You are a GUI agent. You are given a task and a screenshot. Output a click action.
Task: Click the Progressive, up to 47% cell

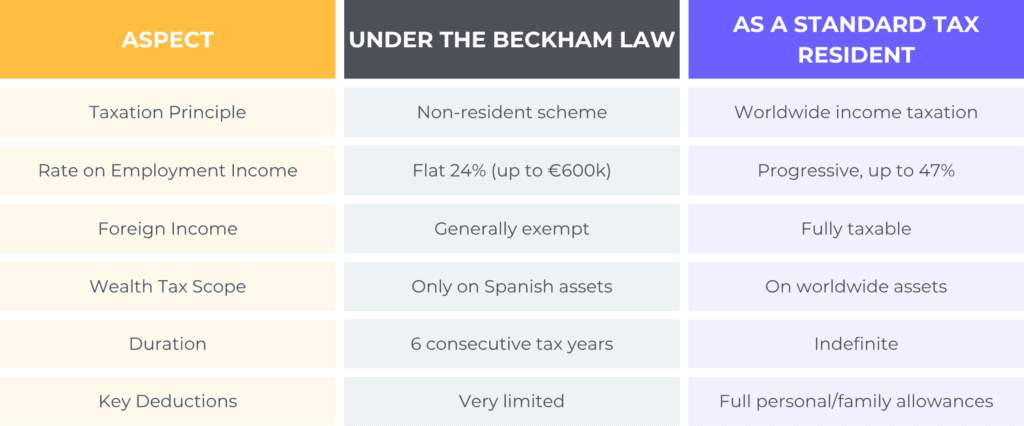[x=855, y=170]
